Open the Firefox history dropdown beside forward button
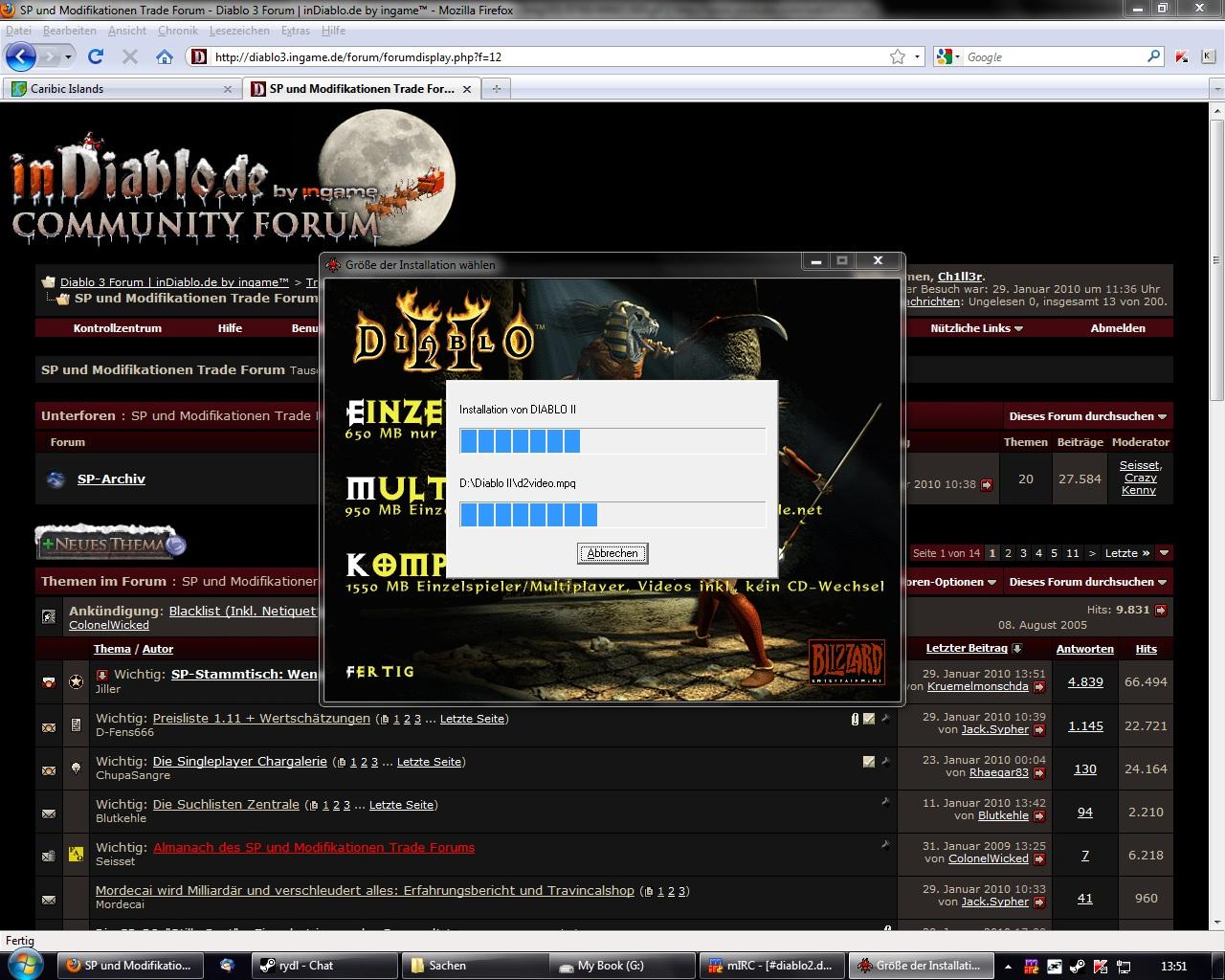This screenshot has height=980, width=1225. pyautogui.click(x=68, y=56)
